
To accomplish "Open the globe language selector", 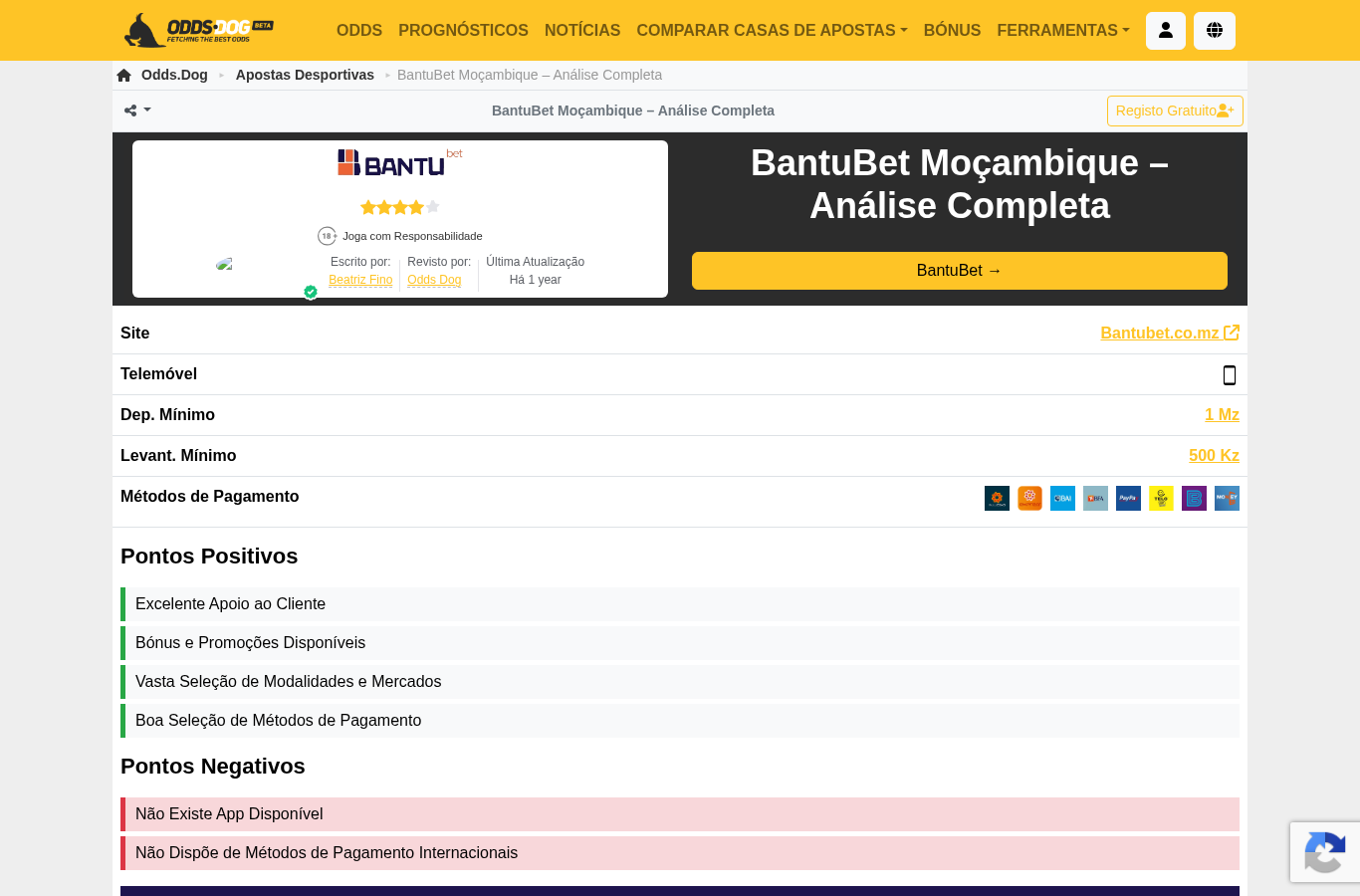I will click(1215, 31).
